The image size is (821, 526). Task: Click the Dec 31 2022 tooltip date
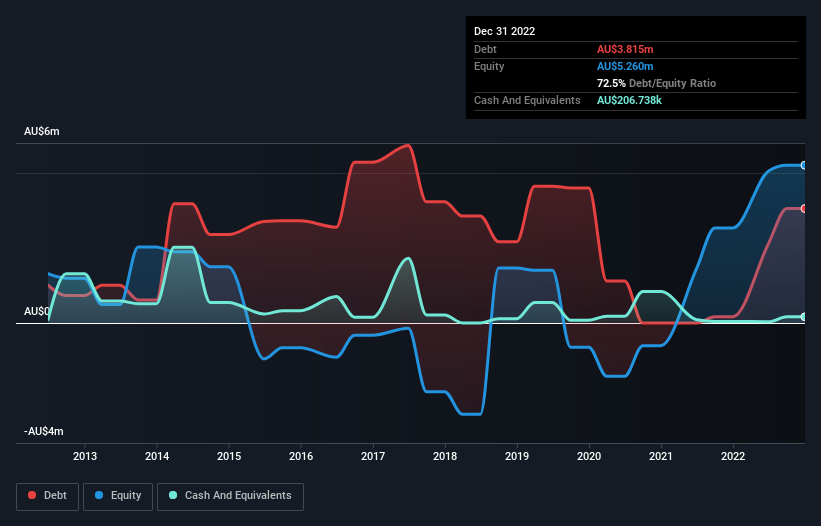pyautogui.click(x=505, y=31)
